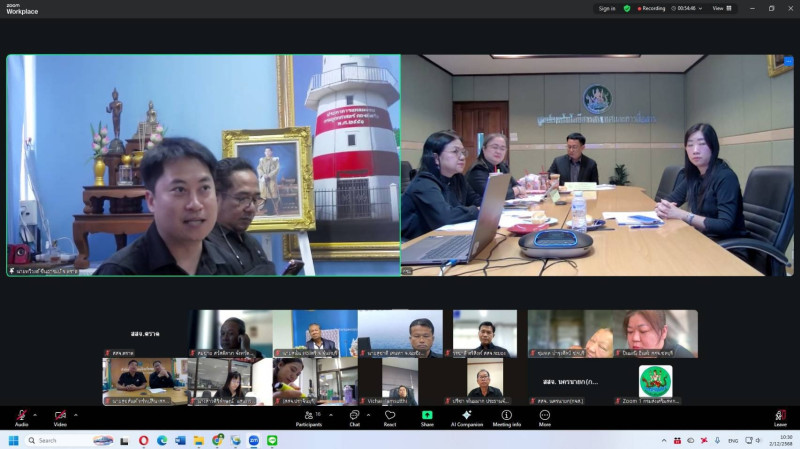
Task: Click the green Share screen icon
Action: coord(427,416)
